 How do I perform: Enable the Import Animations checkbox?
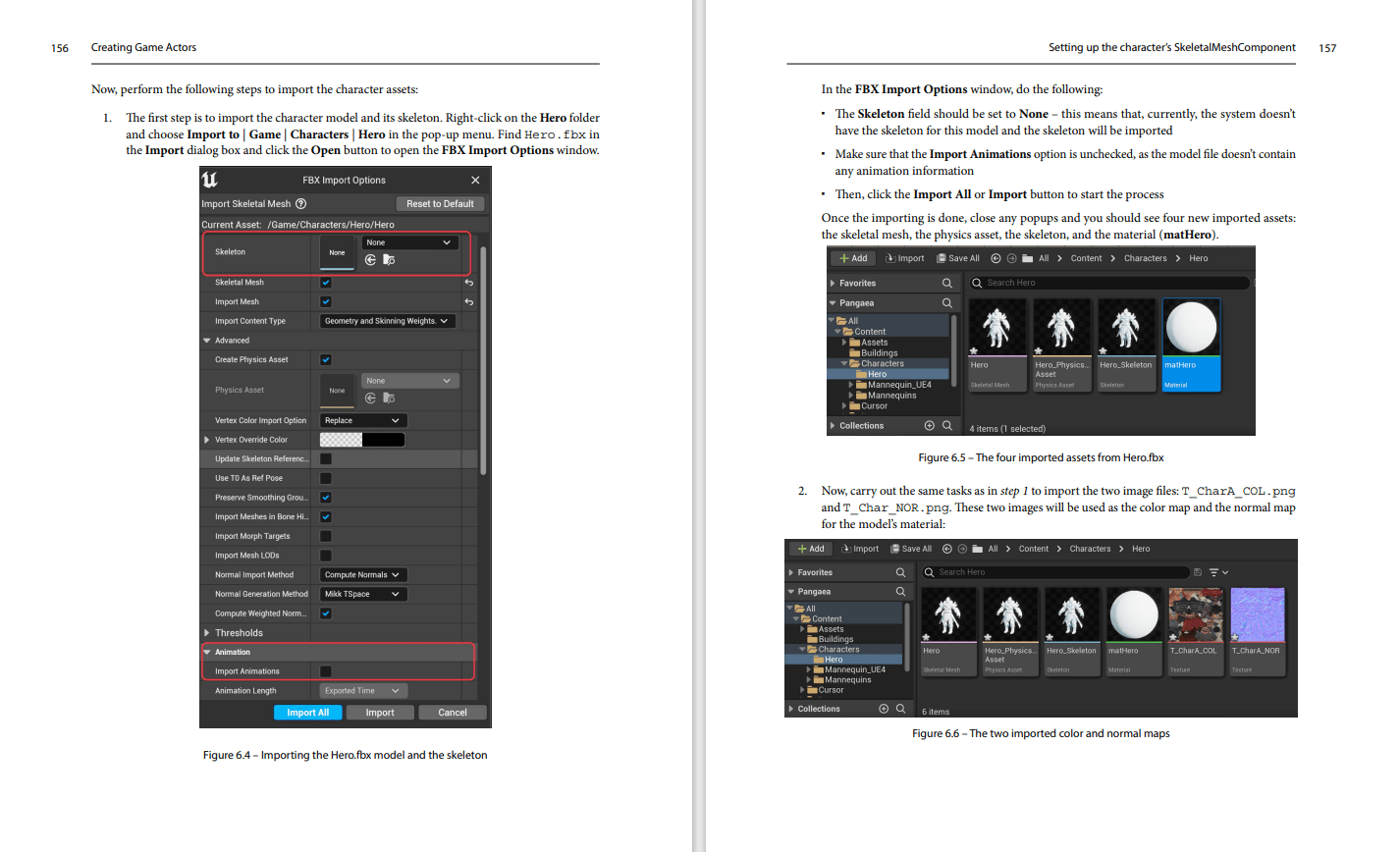pos(326,671)
